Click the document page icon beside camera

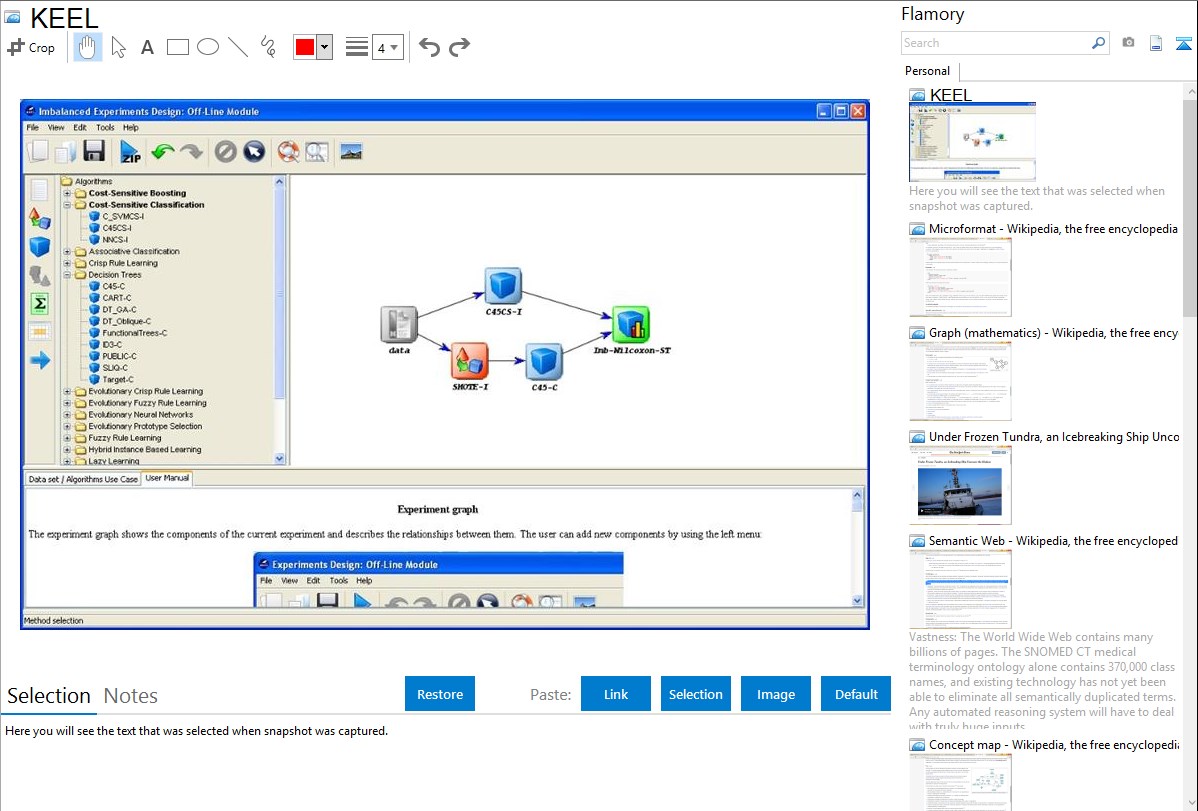click(1156, 43)
